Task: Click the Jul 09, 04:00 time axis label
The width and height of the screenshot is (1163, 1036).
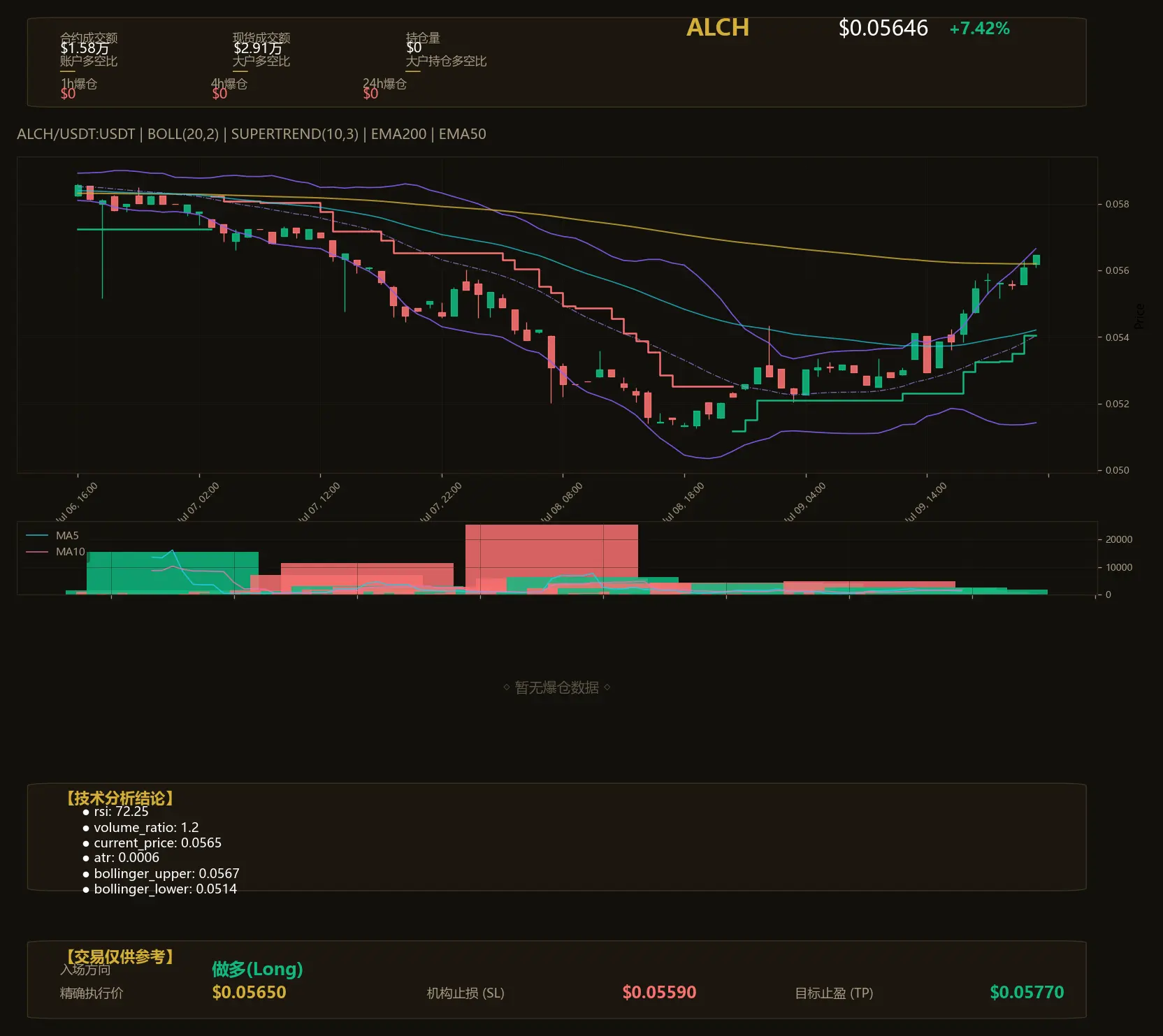Action: (805, 502)
